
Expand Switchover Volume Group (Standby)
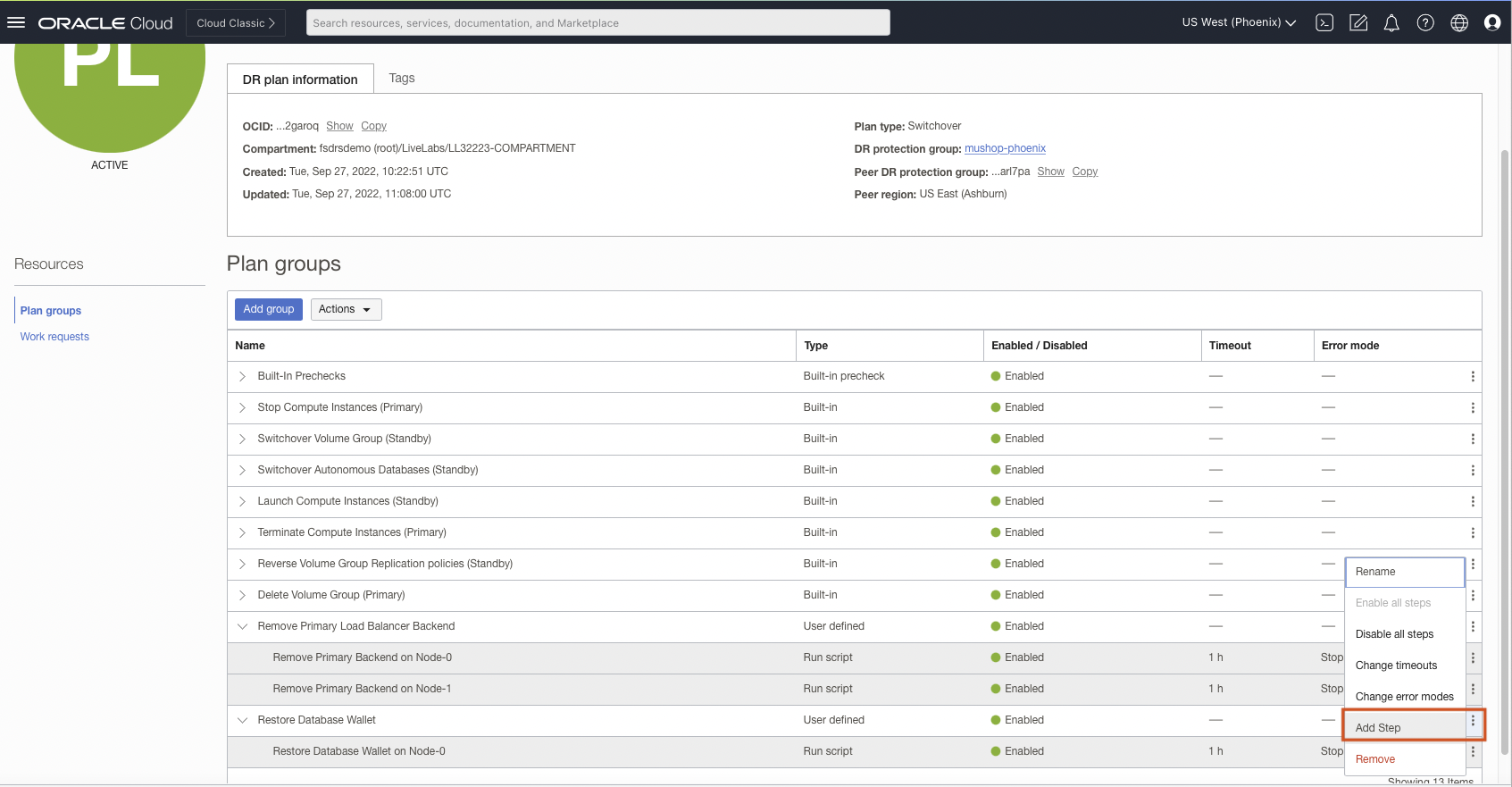pyautogui.click(x=242, y=440)
